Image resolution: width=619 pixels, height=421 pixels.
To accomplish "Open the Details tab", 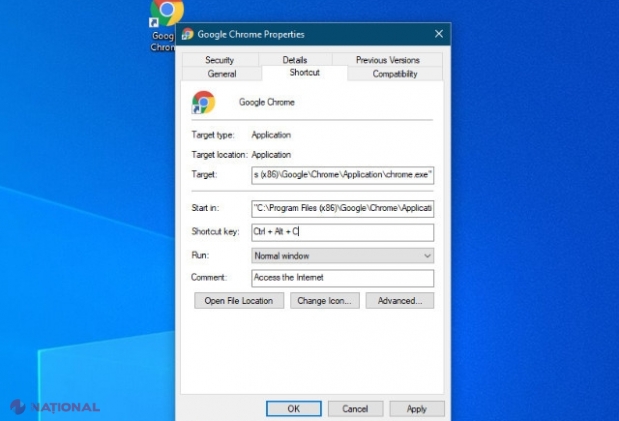I will [x=295, y=60].
